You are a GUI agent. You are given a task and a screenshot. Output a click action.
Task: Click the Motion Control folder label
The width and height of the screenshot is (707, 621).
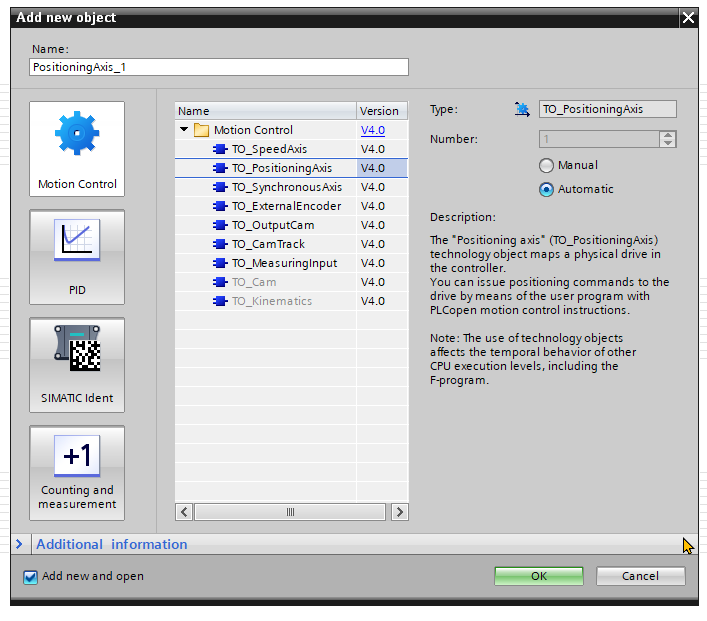(x=253, y=130)
